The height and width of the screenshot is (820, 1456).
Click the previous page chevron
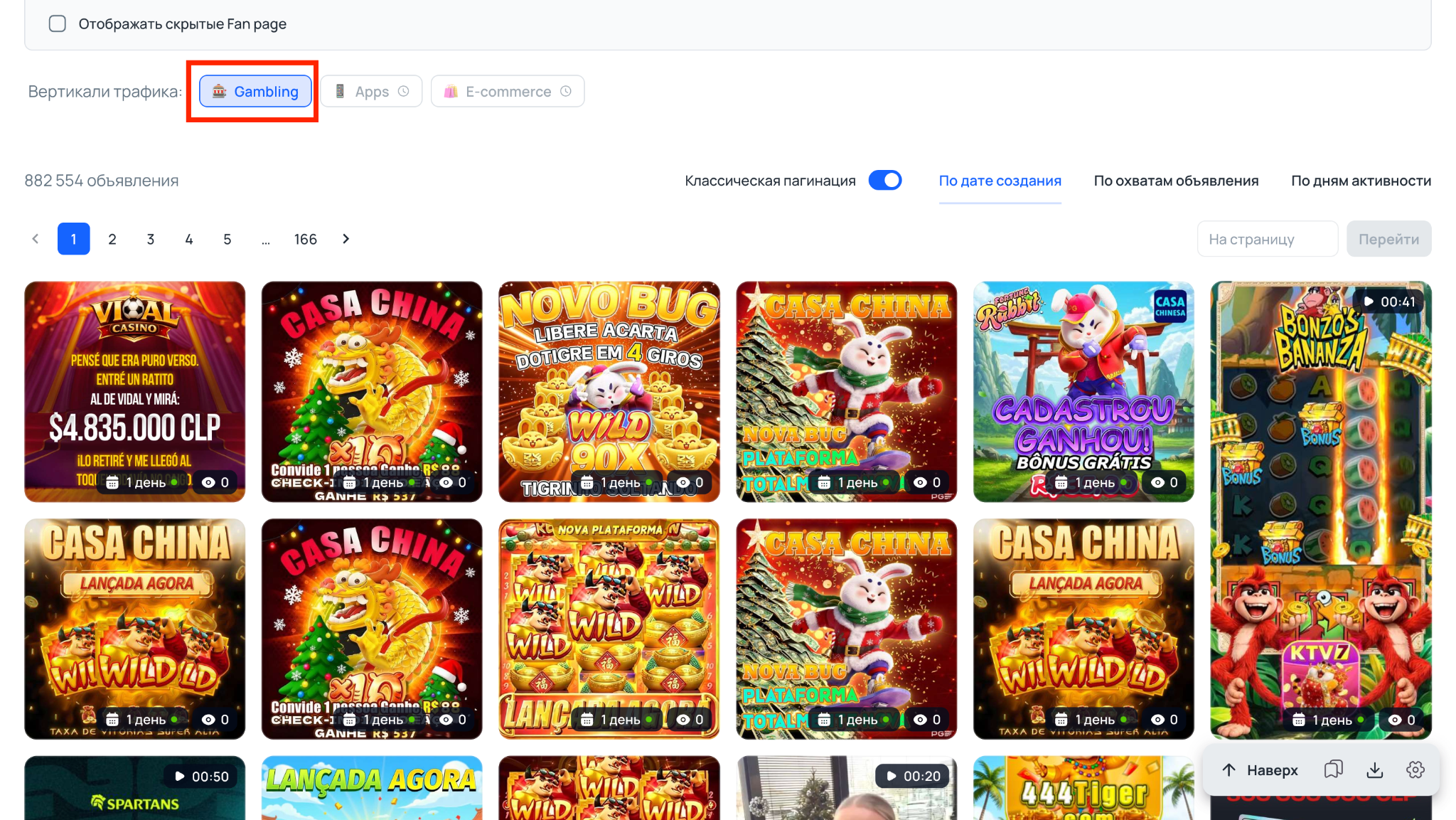36,239
